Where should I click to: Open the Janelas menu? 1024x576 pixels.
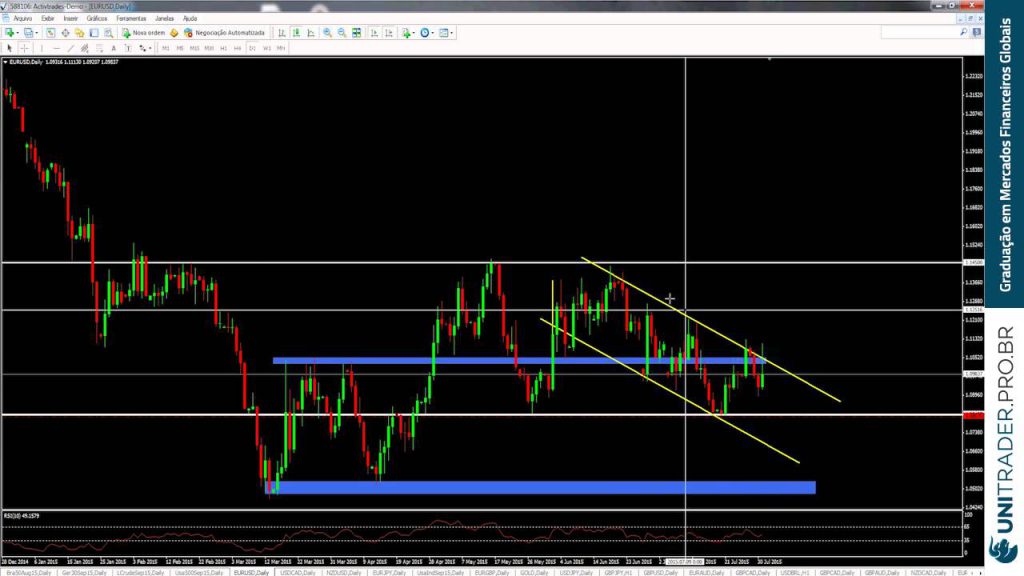point(165,18)
